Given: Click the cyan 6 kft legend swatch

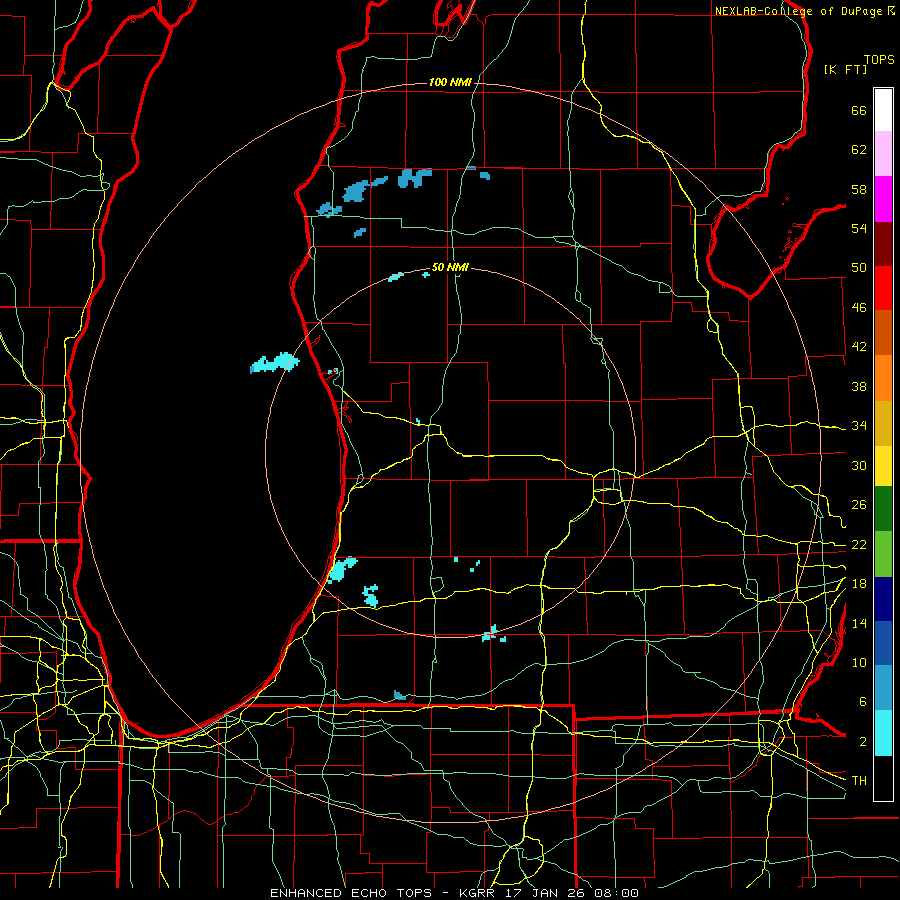Looking at the screenshot, I should click(x=883, y=733).
